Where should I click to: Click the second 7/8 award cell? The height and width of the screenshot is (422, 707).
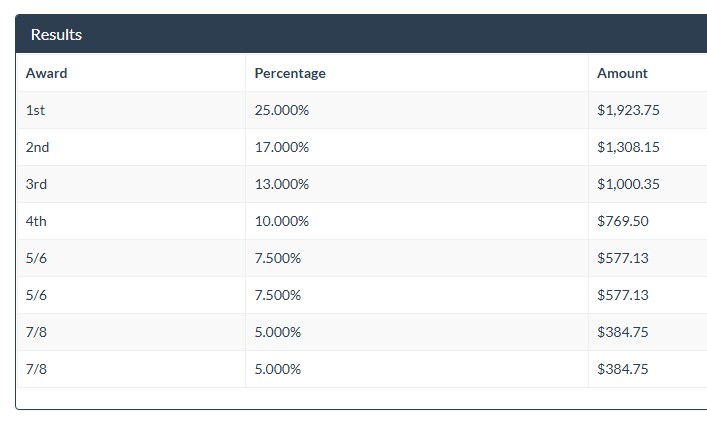(37, 369)
